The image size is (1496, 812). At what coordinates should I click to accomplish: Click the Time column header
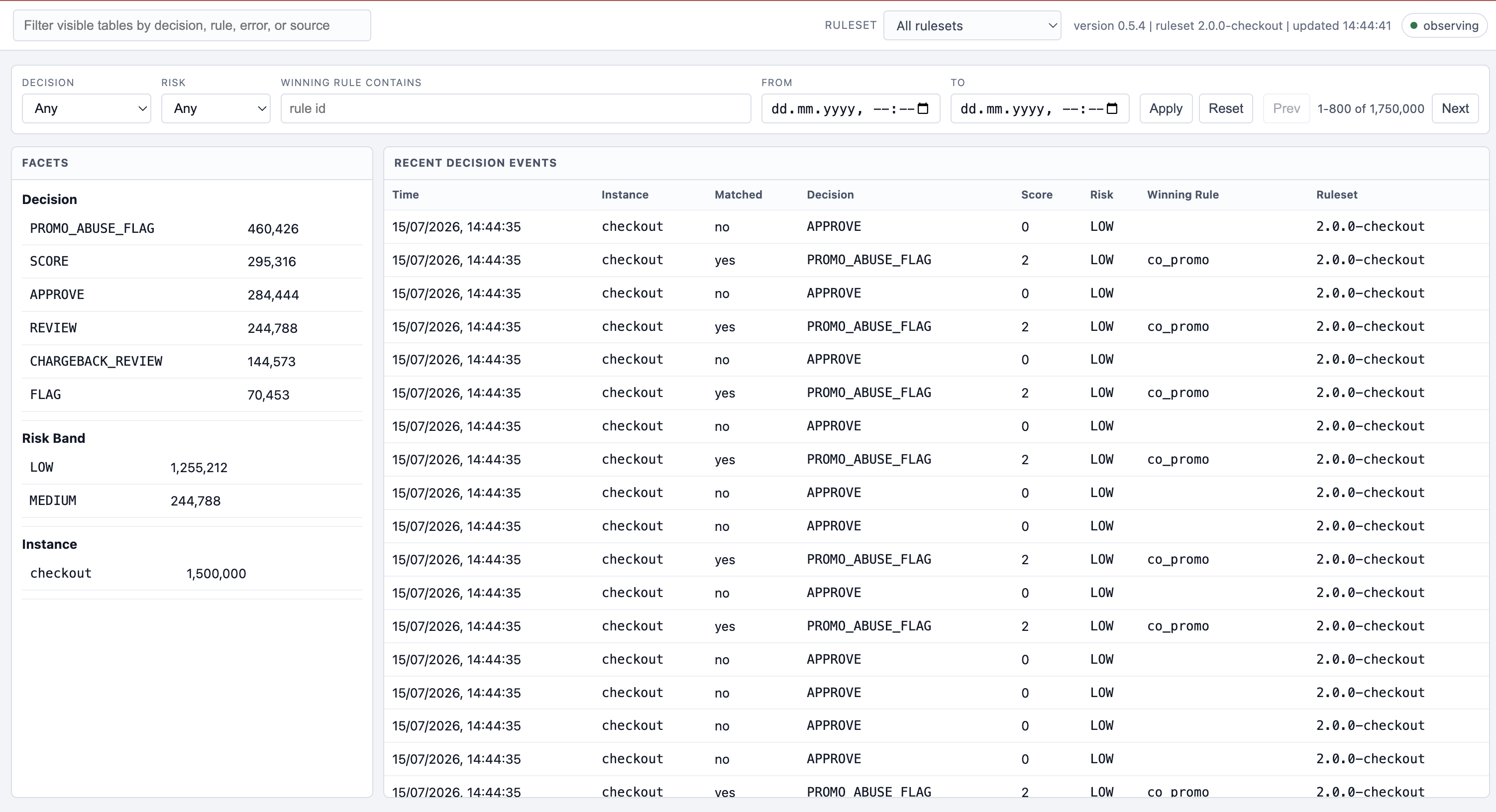pos(406,195)
